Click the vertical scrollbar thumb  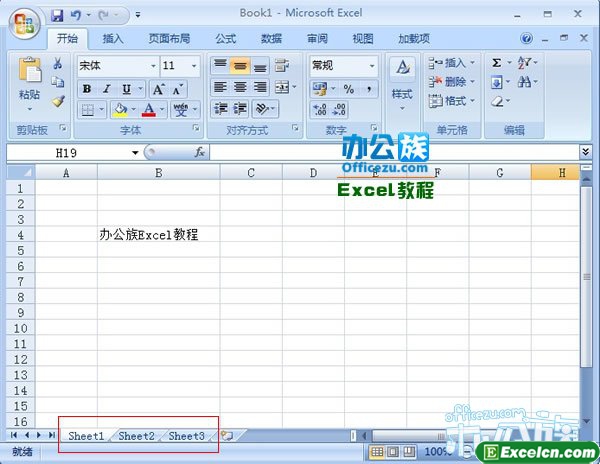[x=586, y=276]
